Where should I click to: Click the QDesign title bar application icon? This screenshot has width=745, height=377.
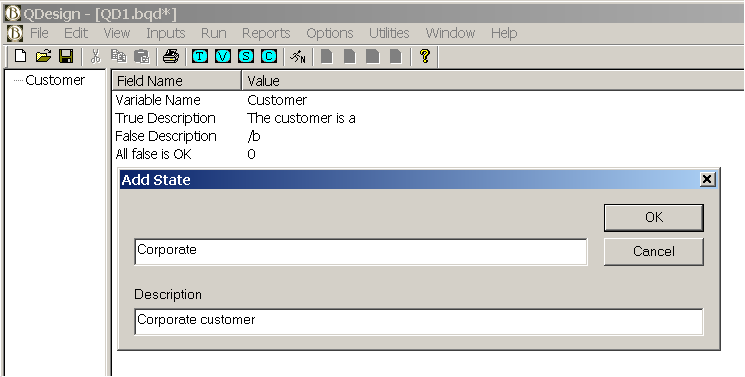(x=13, y=13)
